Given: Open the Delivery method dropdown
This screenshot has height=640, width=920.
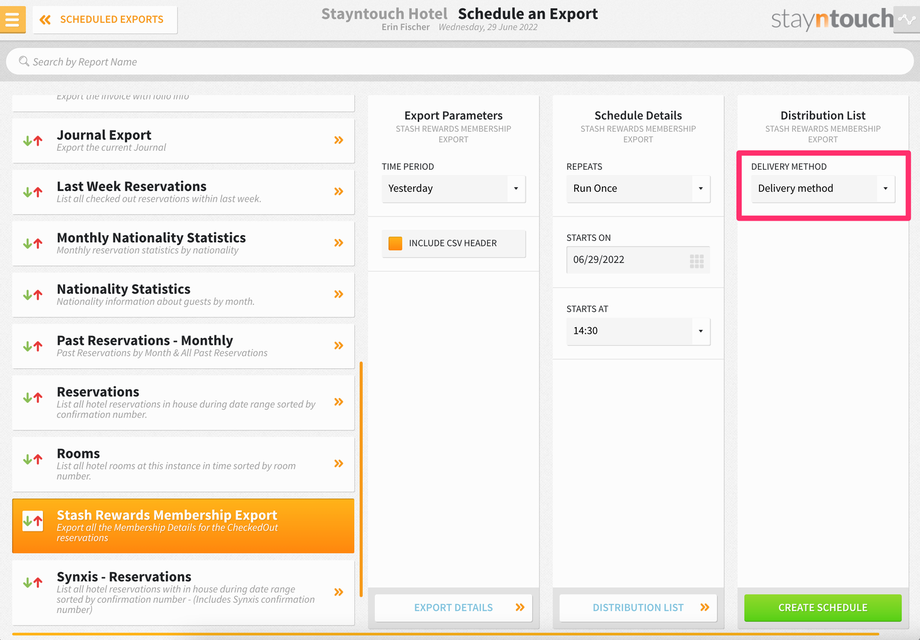Looking at the screenshot, I should [823, 189].
